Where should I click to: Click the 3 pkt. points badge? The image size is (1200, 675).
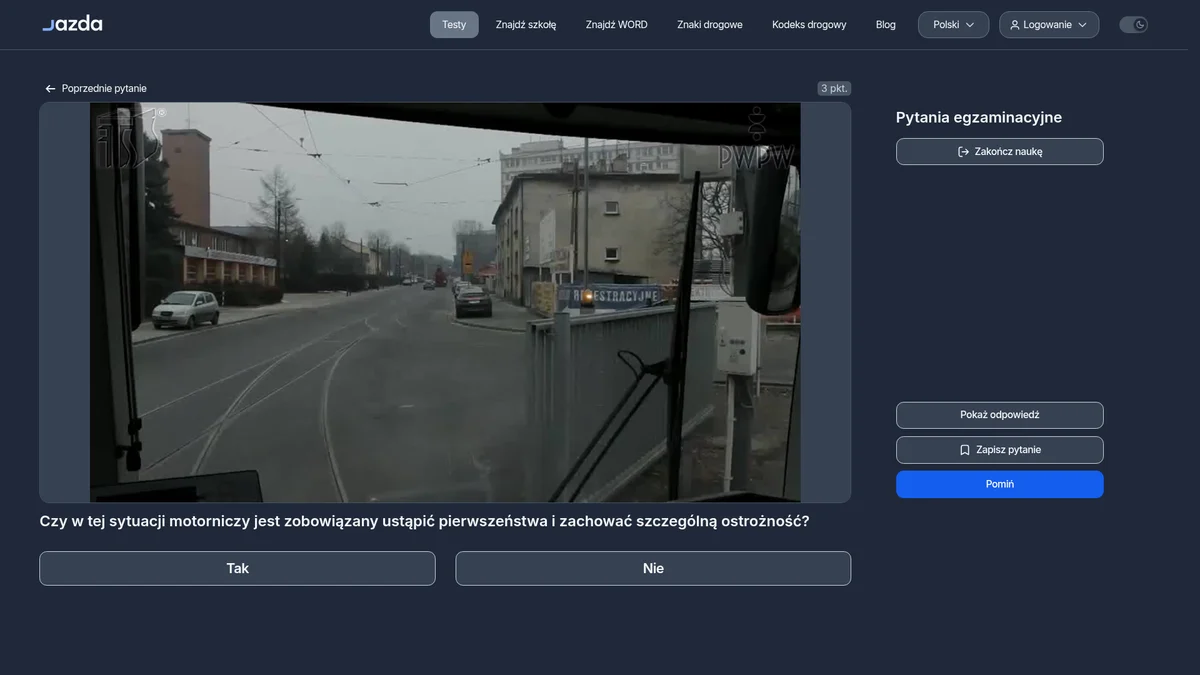pyautogui.click(x=834, y=89)
